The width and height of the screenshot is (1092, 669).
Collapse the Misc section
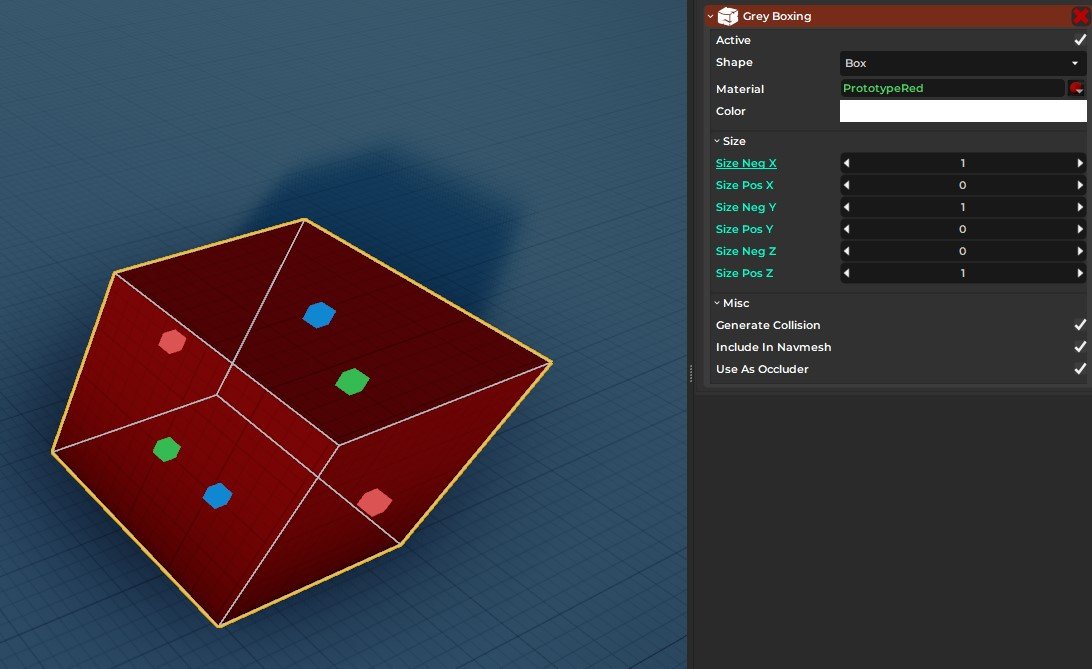coord(731,303)
